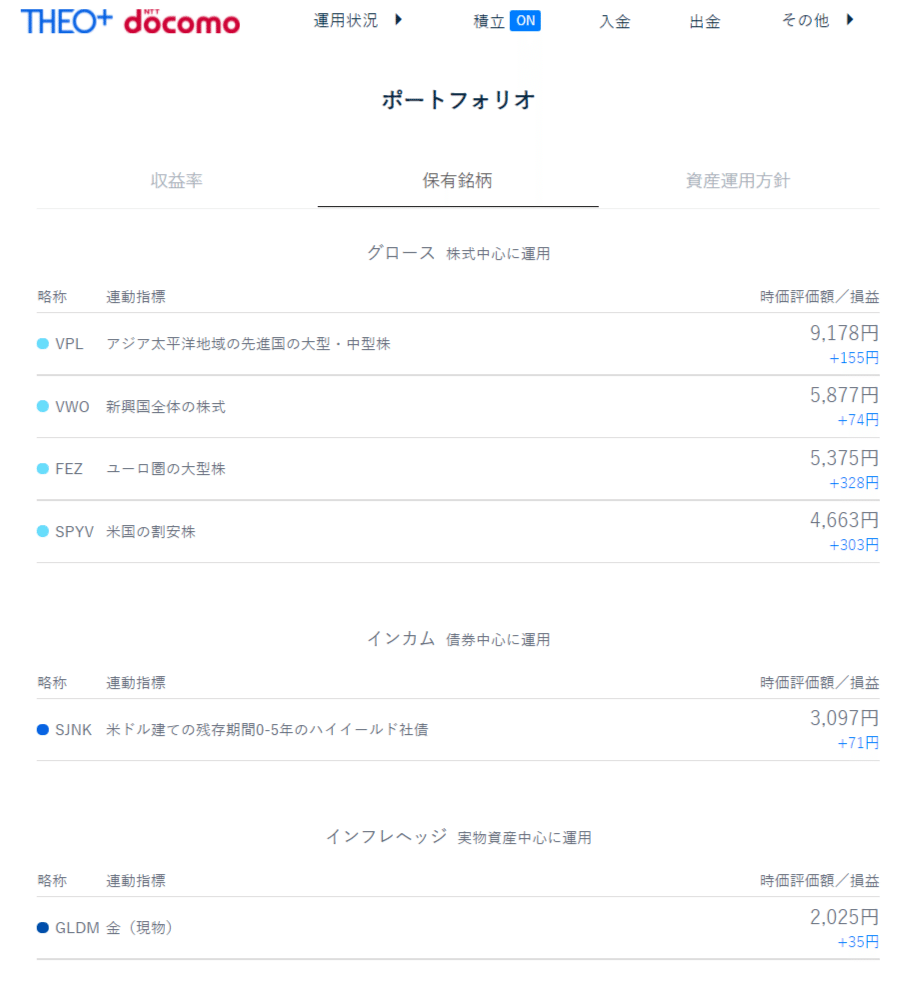Select the 保有銘柄 tab
The width and height of the screenshot is (908, 1000).
pyautogui.click(x=457, y=181)
